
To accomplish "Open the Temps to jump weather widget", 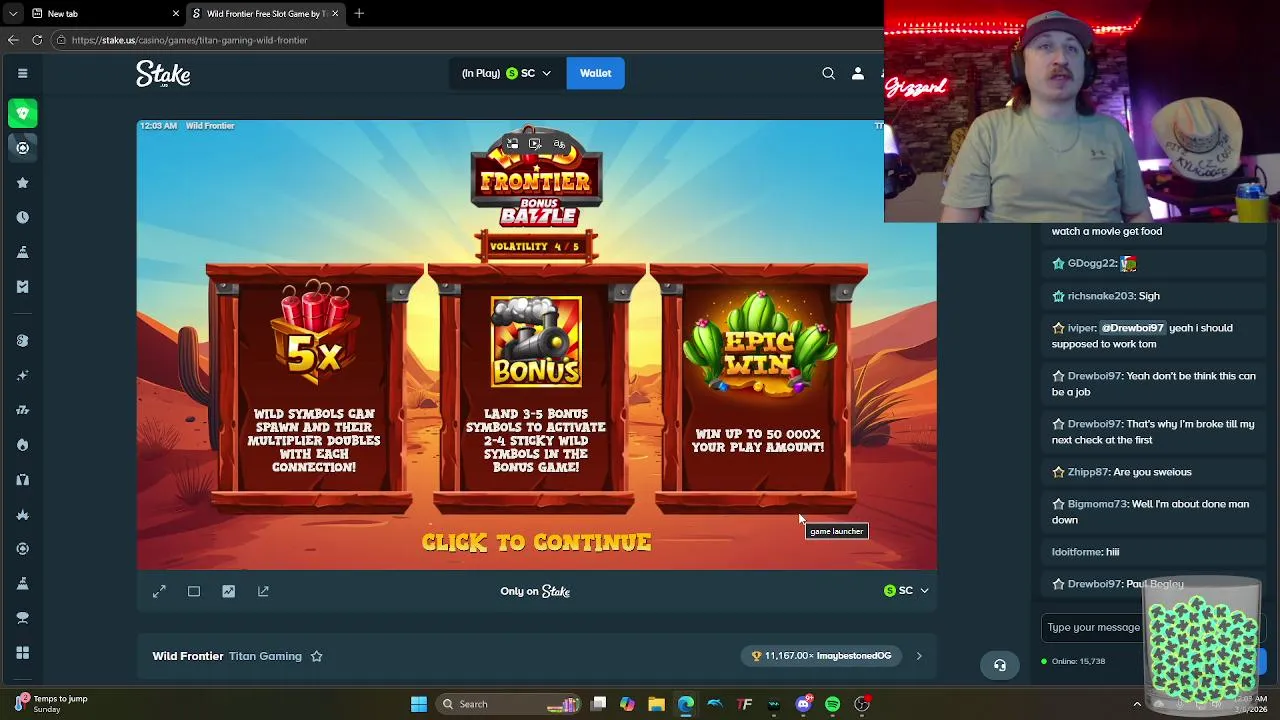I will 50,704.
